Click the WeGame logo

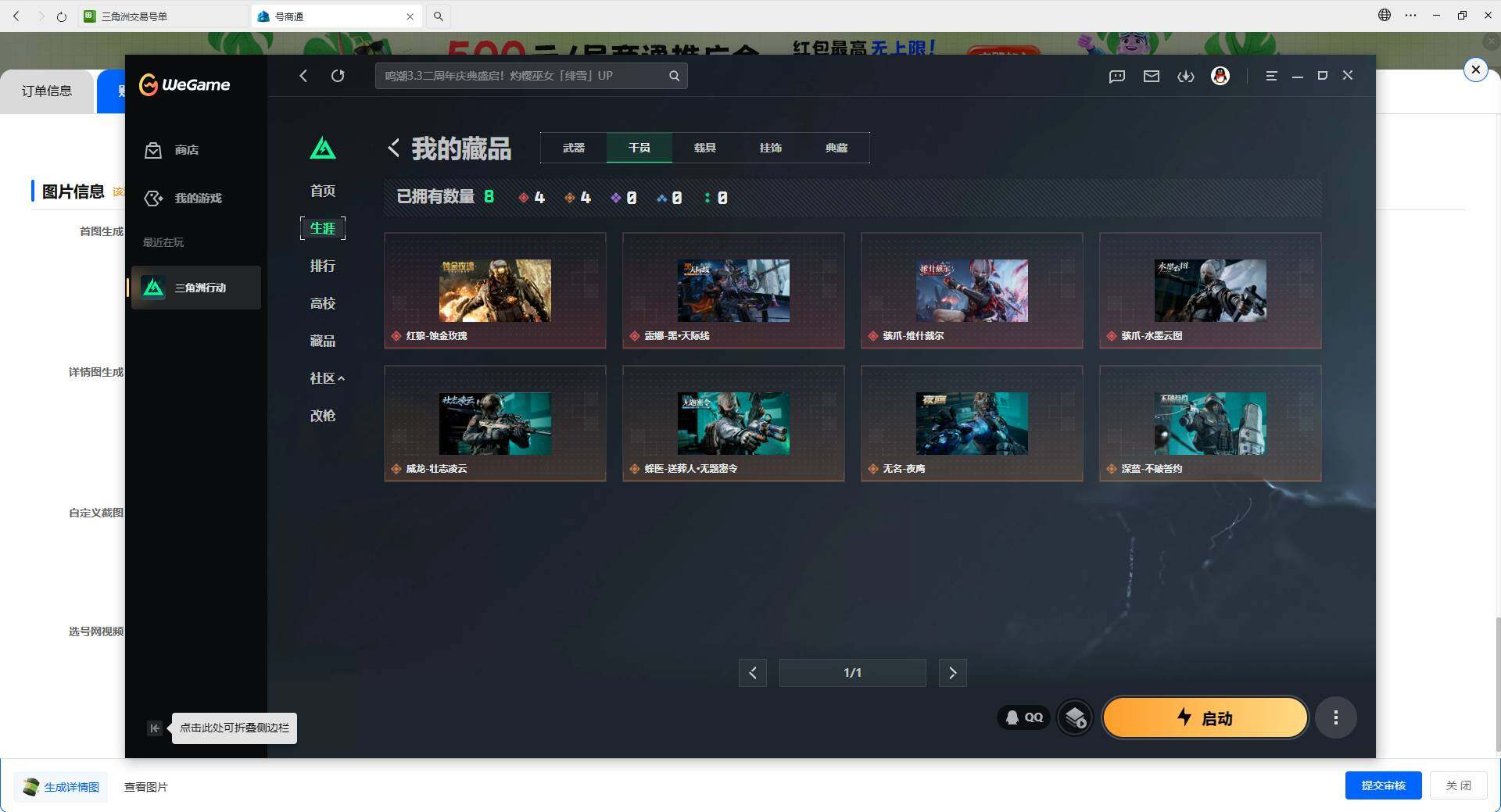click(184, 84)
